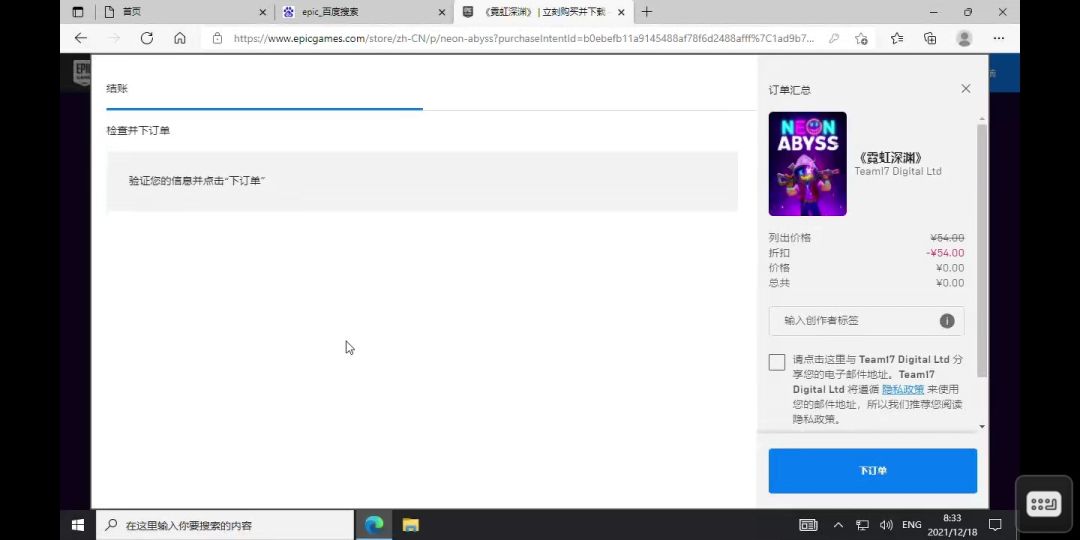Click the blue 下订单 place order button
This screenshot has width=1080, height=540.
pos(873,470)
